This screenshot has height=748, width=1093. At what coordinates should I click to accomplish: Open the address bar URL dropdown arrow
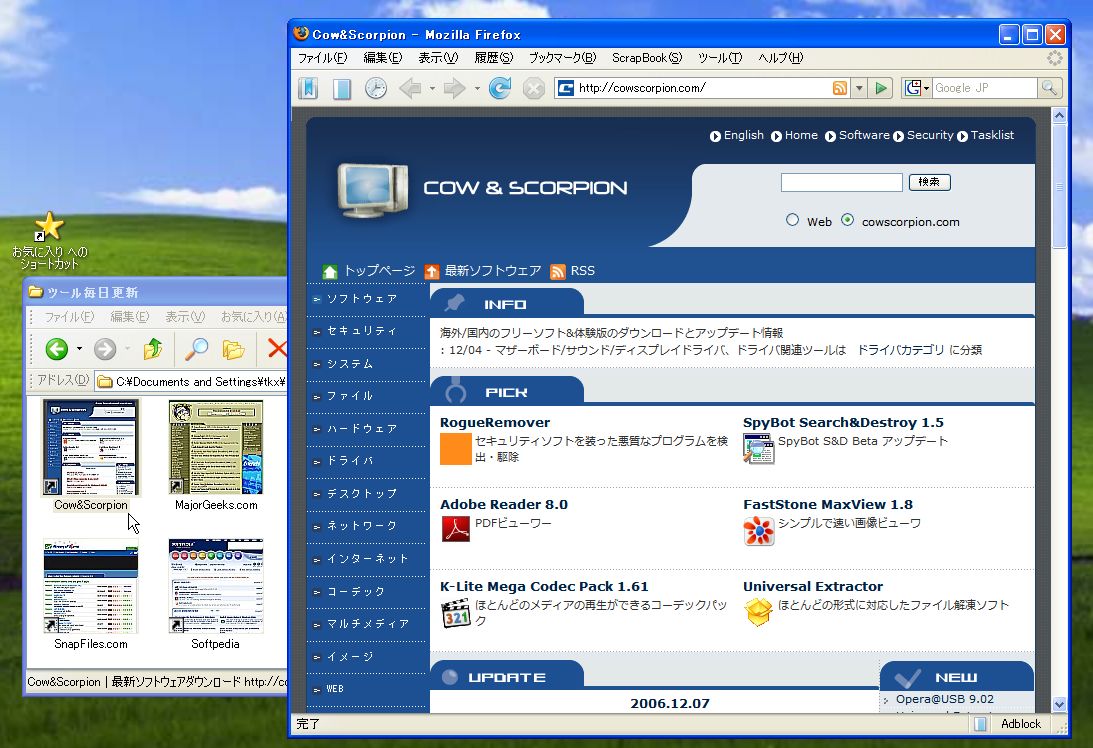click(x=859, y=88)
